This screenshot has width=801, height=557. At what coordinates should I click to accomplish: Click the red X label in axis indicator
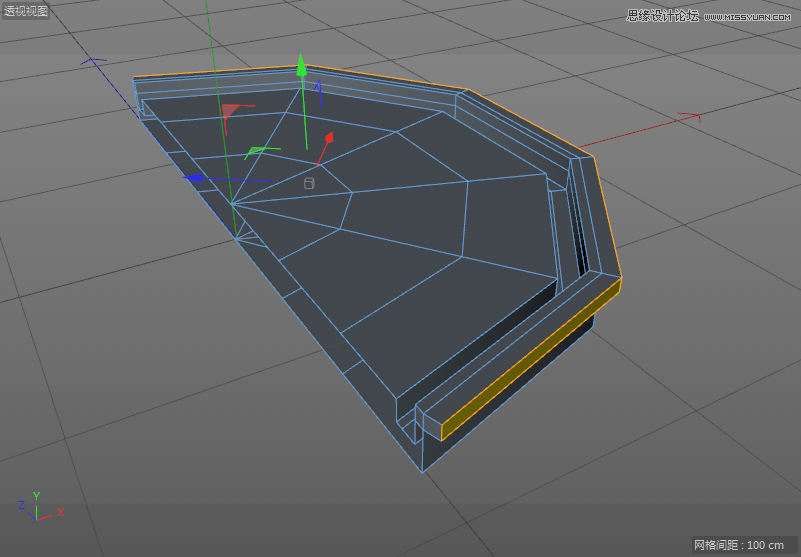tap(61, 512)
